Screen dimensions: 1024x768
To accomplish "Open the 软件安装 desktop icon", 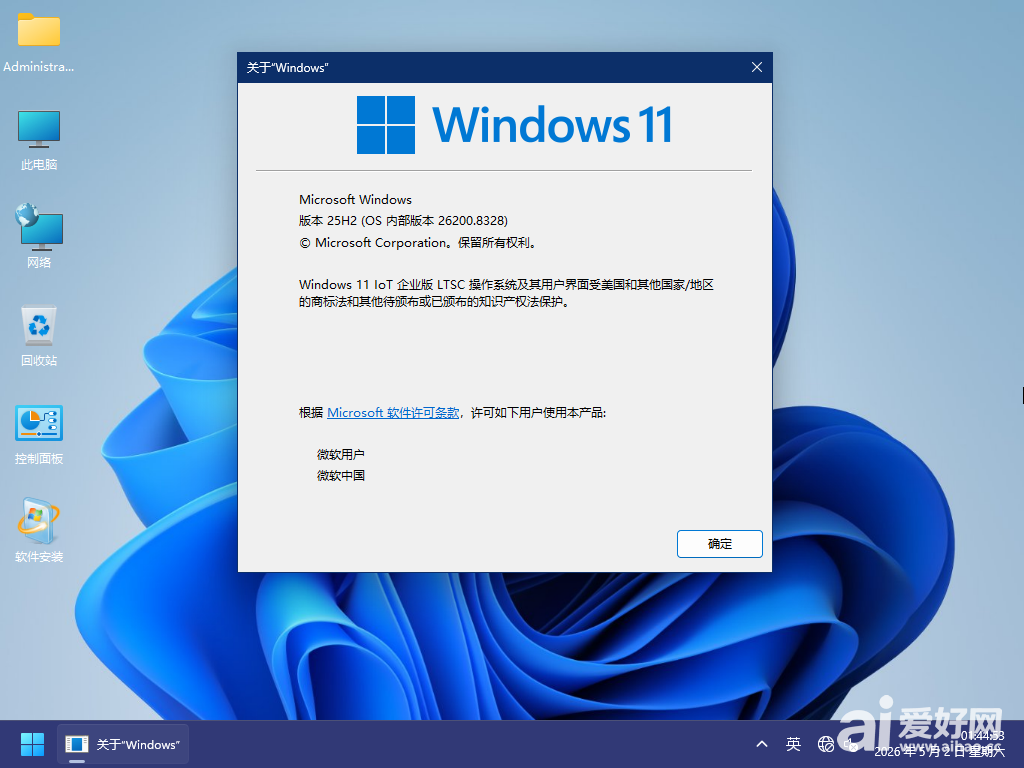I will [39, 531].
